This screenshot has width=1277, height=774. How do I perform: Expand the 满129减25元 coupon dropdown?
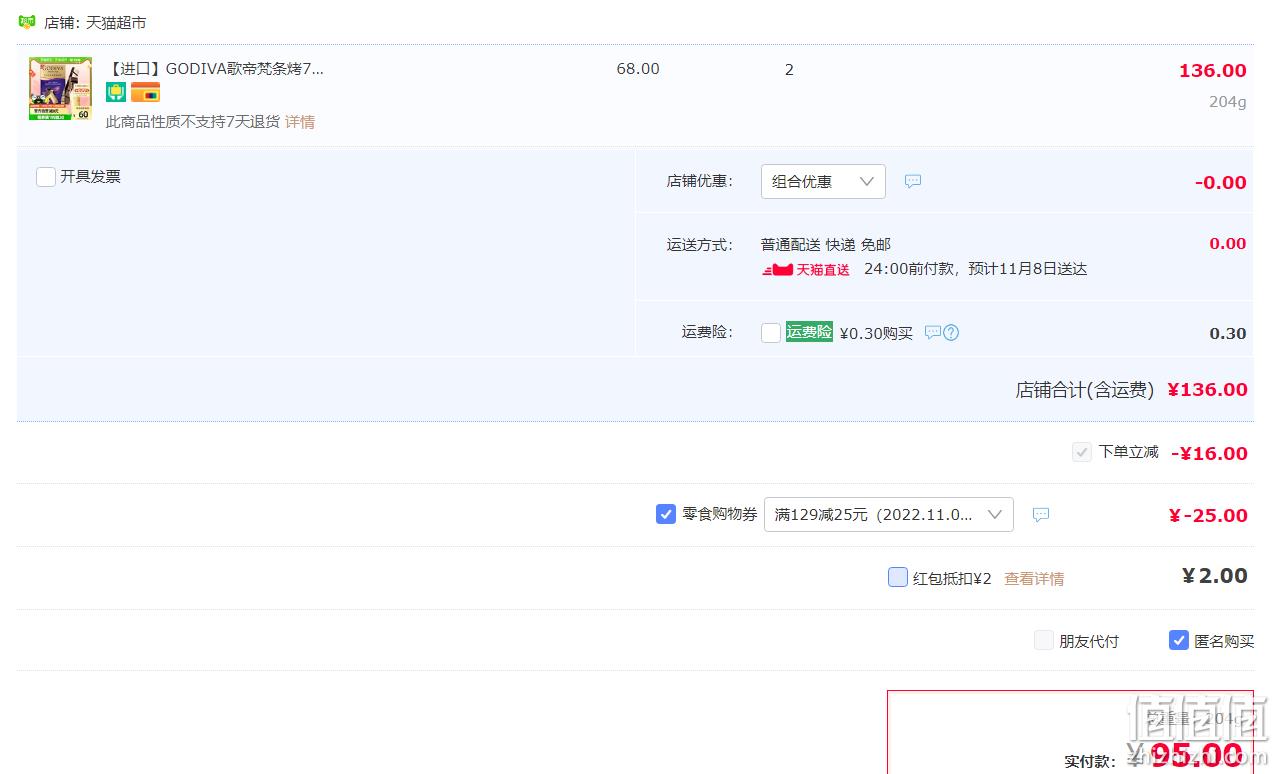pyautogui.click(x=889, y=514)
